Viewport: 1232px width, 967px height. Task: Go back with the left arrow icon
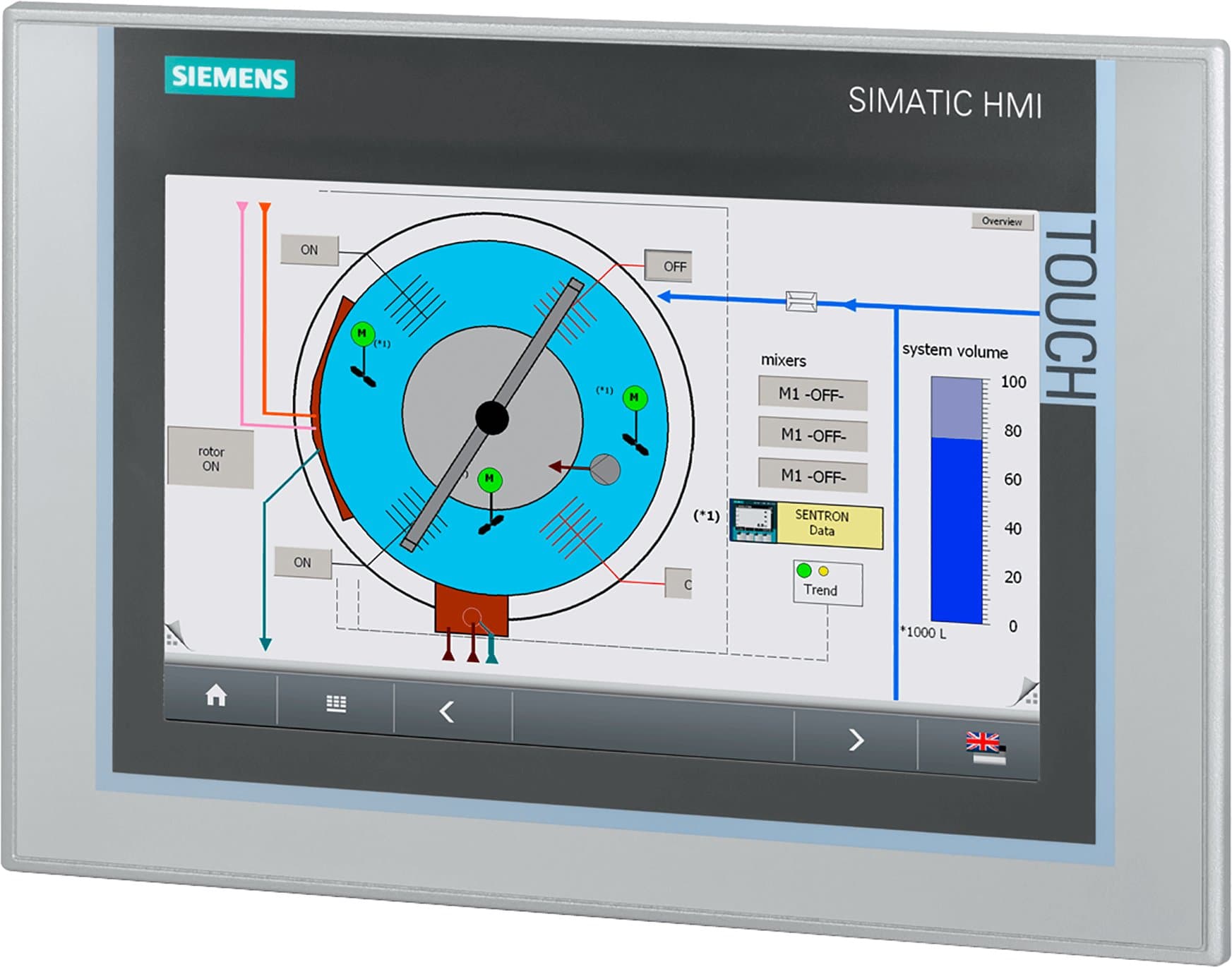446,711
